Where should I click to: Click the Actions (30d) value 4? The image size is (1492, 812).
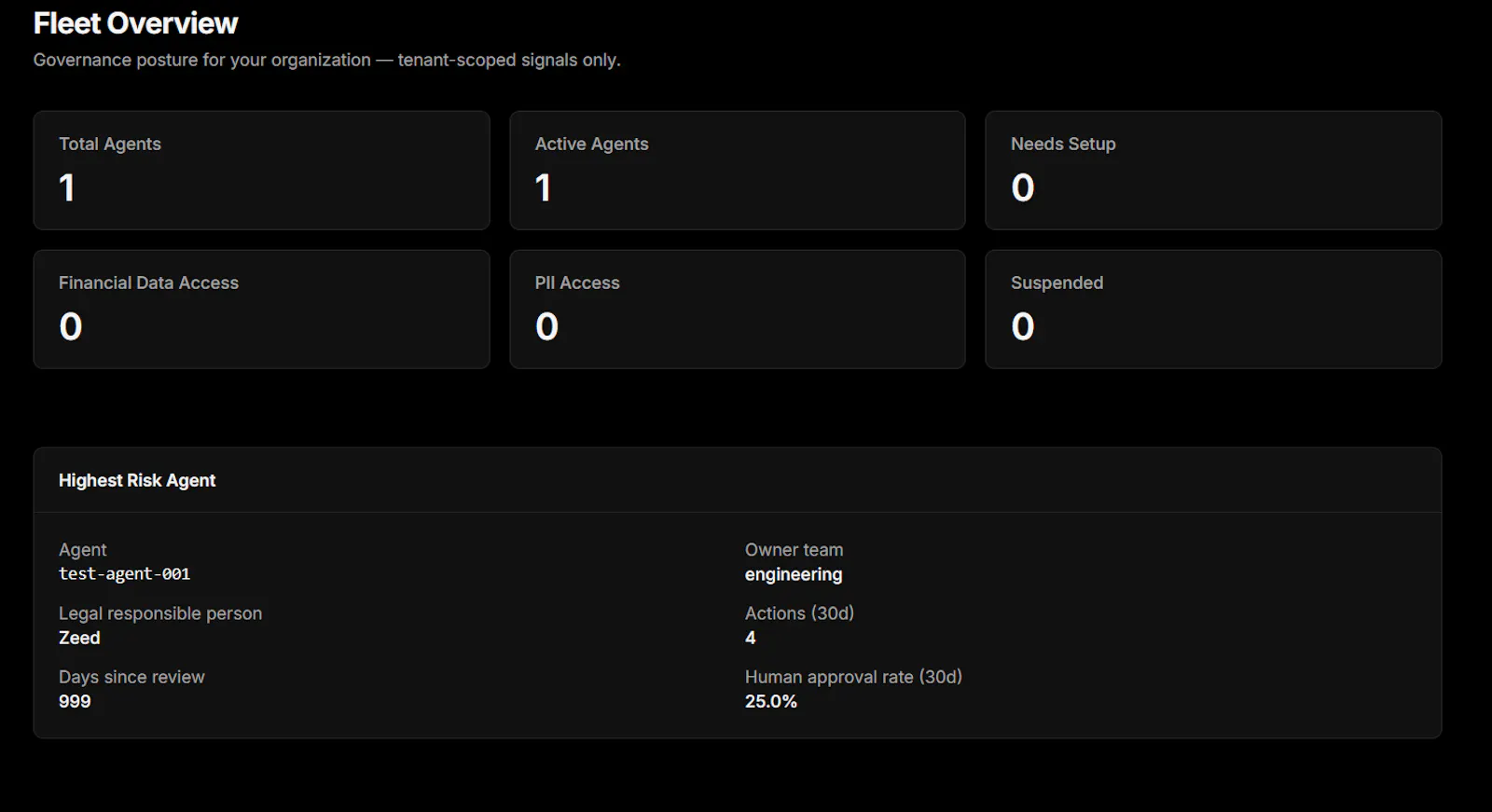[x=751, y=638]
